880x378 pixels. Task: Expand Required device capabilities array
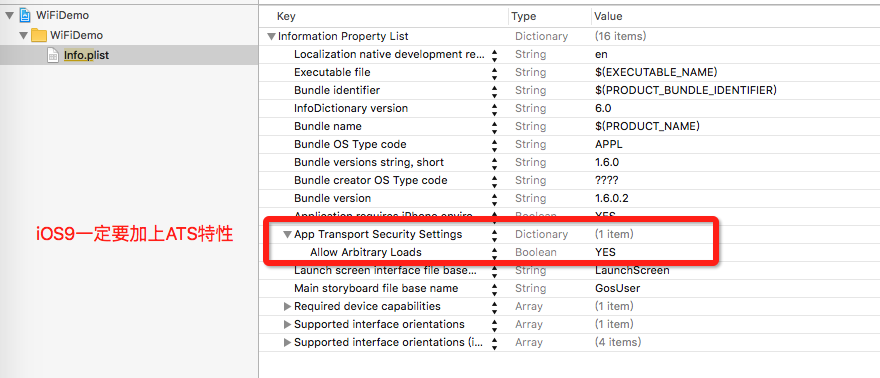pos(287,307)
